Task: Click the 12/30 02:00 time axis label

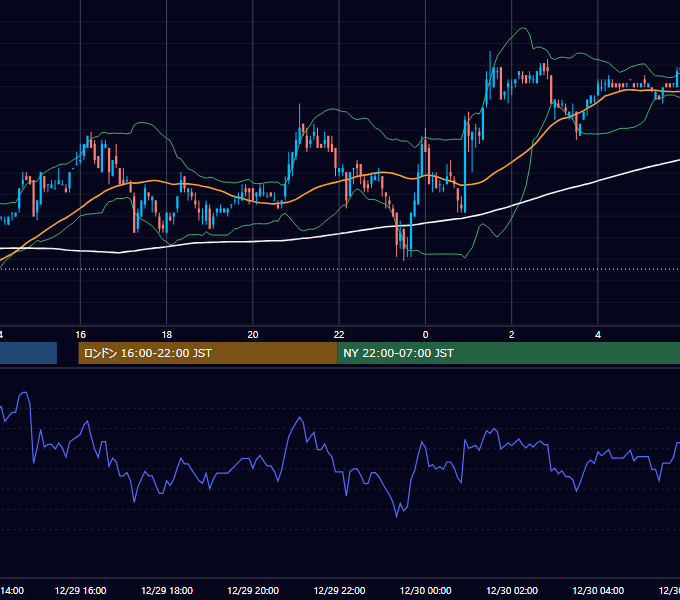Action: pos(512,590)
